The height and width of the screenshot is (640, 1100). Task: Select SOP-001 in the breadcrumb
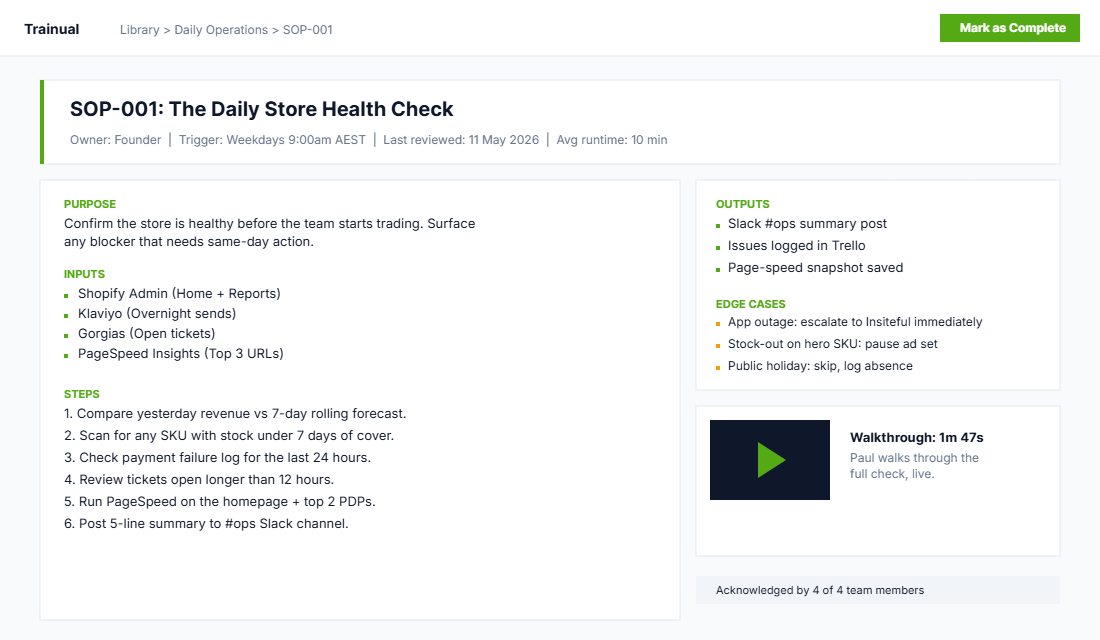click(307, 30)
